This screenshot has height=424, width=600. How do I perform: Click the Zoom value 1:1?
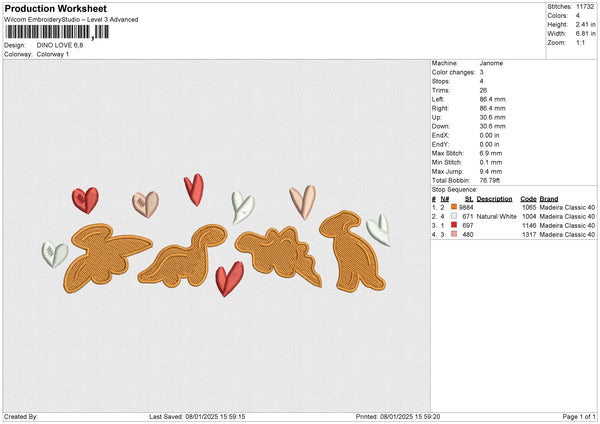(x=580, y=42)
